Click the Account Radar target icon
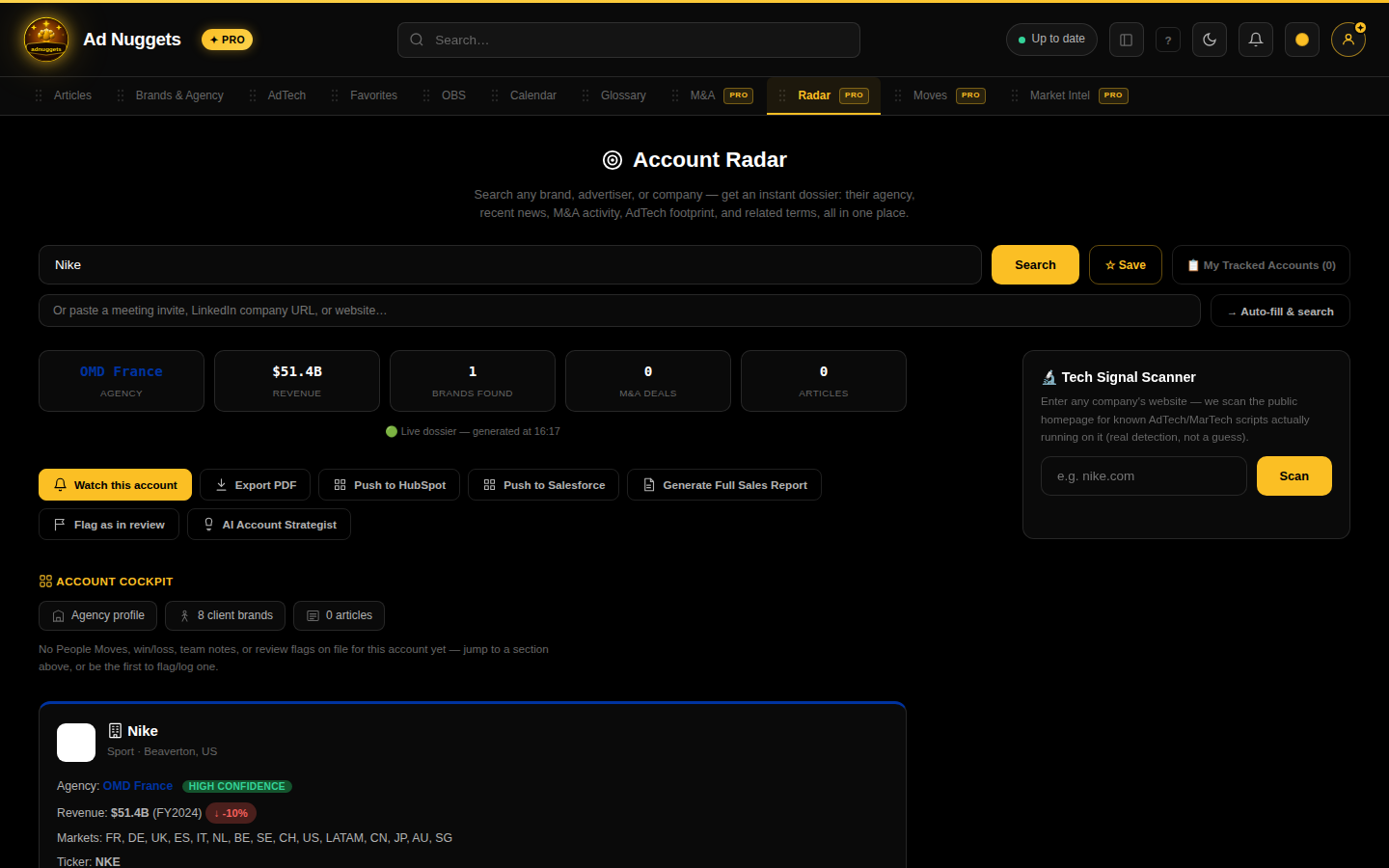 click(613, 160)
